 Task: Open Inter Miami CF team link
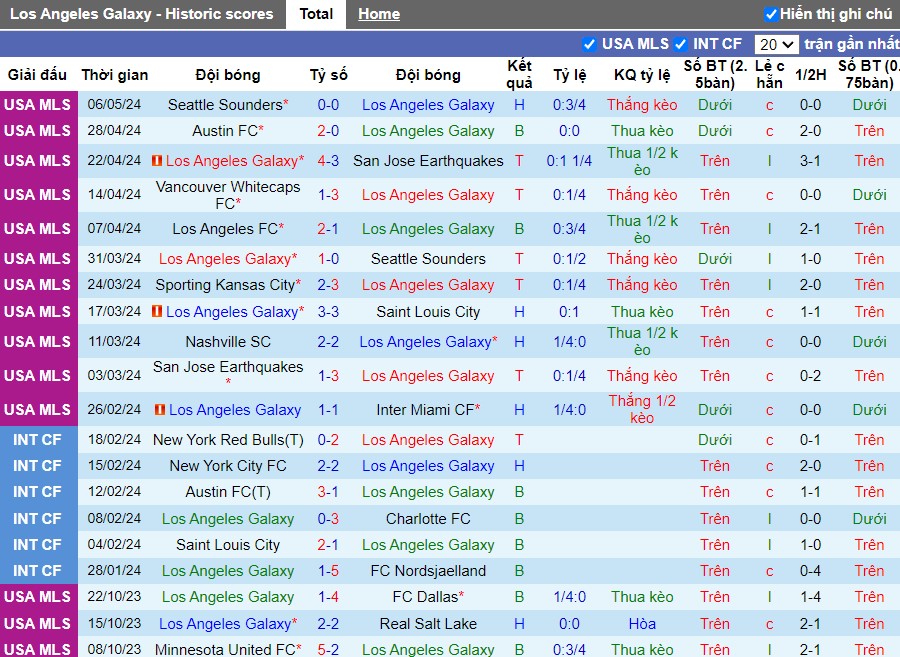425,410
